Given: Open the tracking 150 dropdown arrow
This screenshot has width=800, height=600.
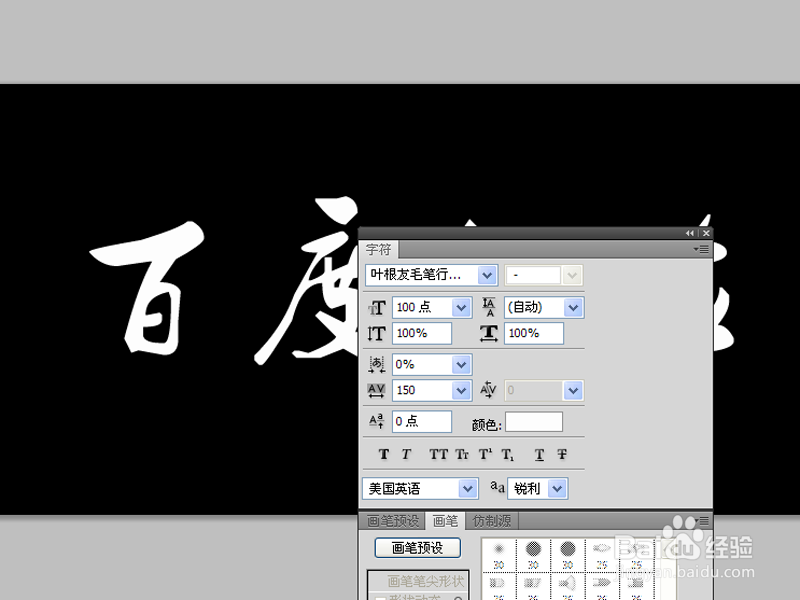Looking at the screenshot, I should tap(461, 391).
